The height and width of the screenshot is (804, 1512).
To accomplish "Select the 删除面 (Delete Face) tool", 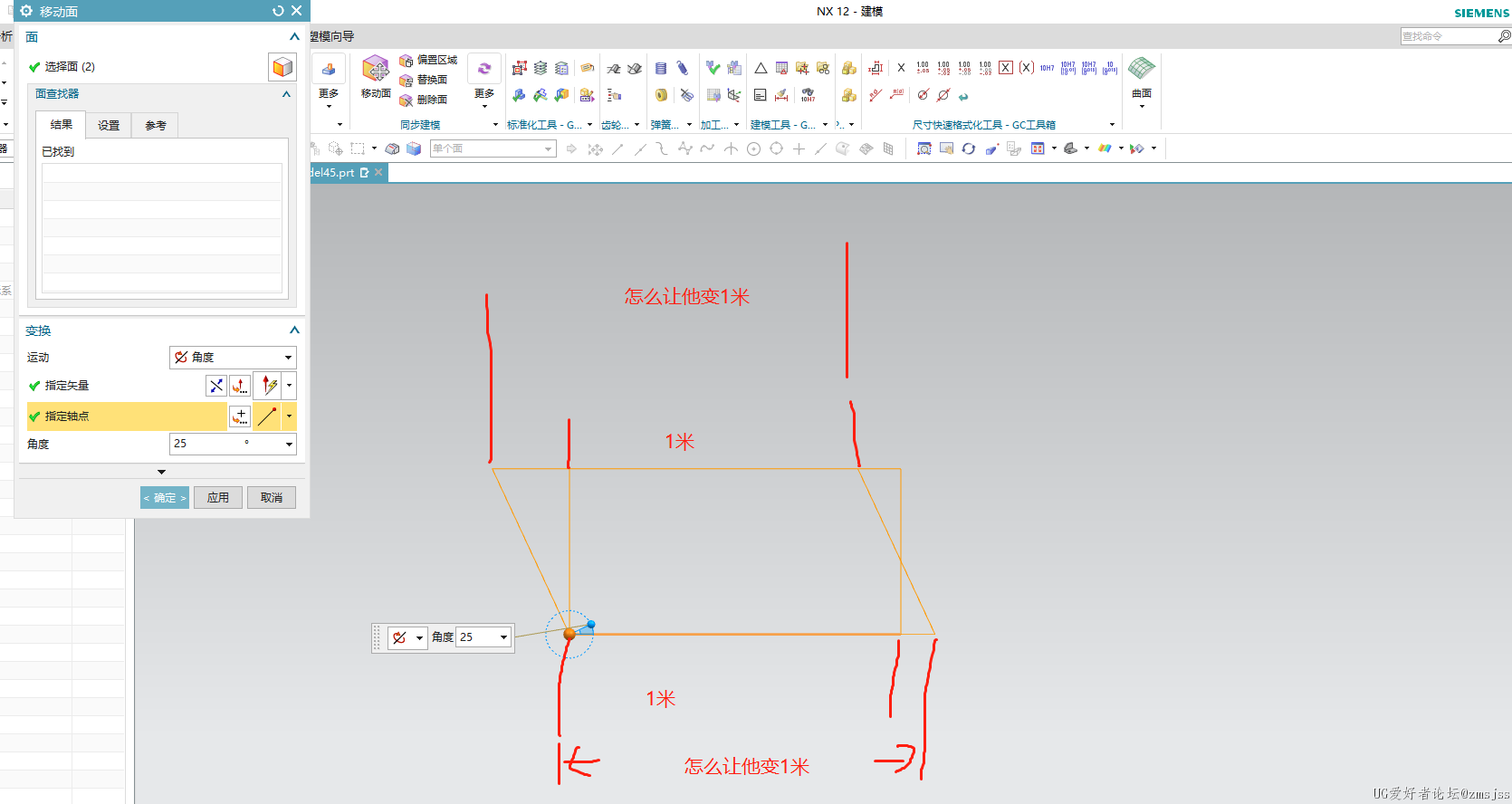I will [x=424, y=100].
